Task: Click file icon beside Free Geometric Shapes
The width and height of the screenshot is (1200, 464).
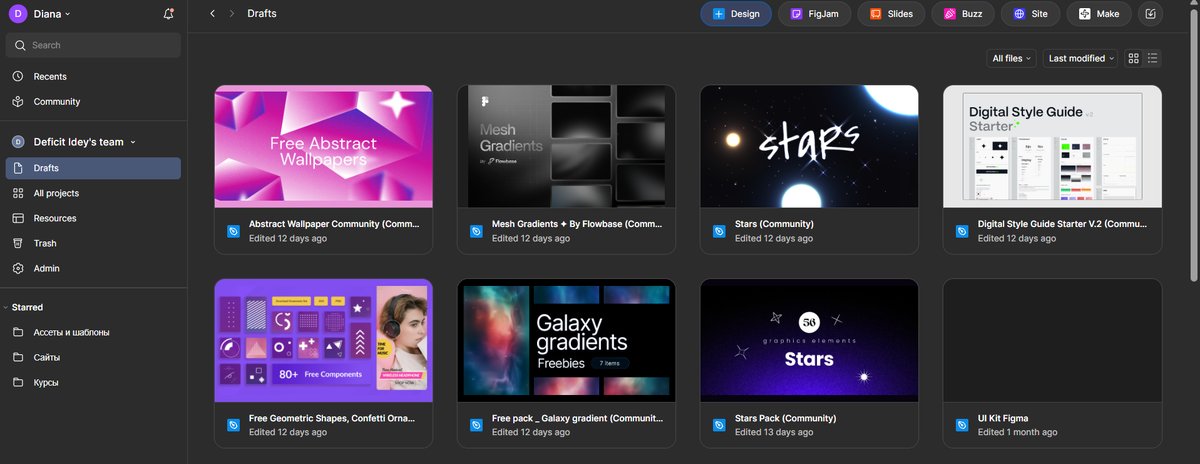Action: (x=233, y=425)
